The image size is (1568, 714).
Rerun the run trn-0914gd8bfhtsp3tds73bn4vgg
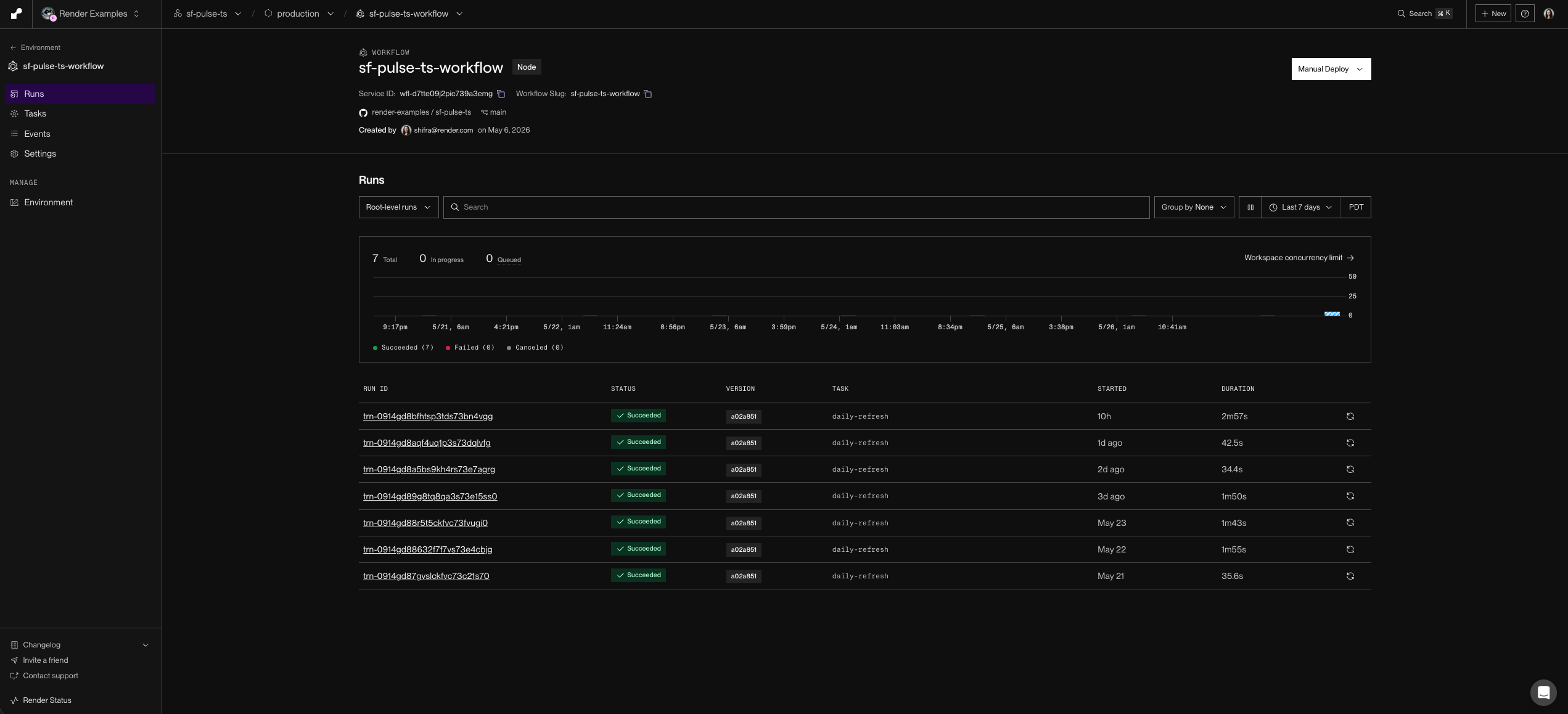(x=1350, y=417)
